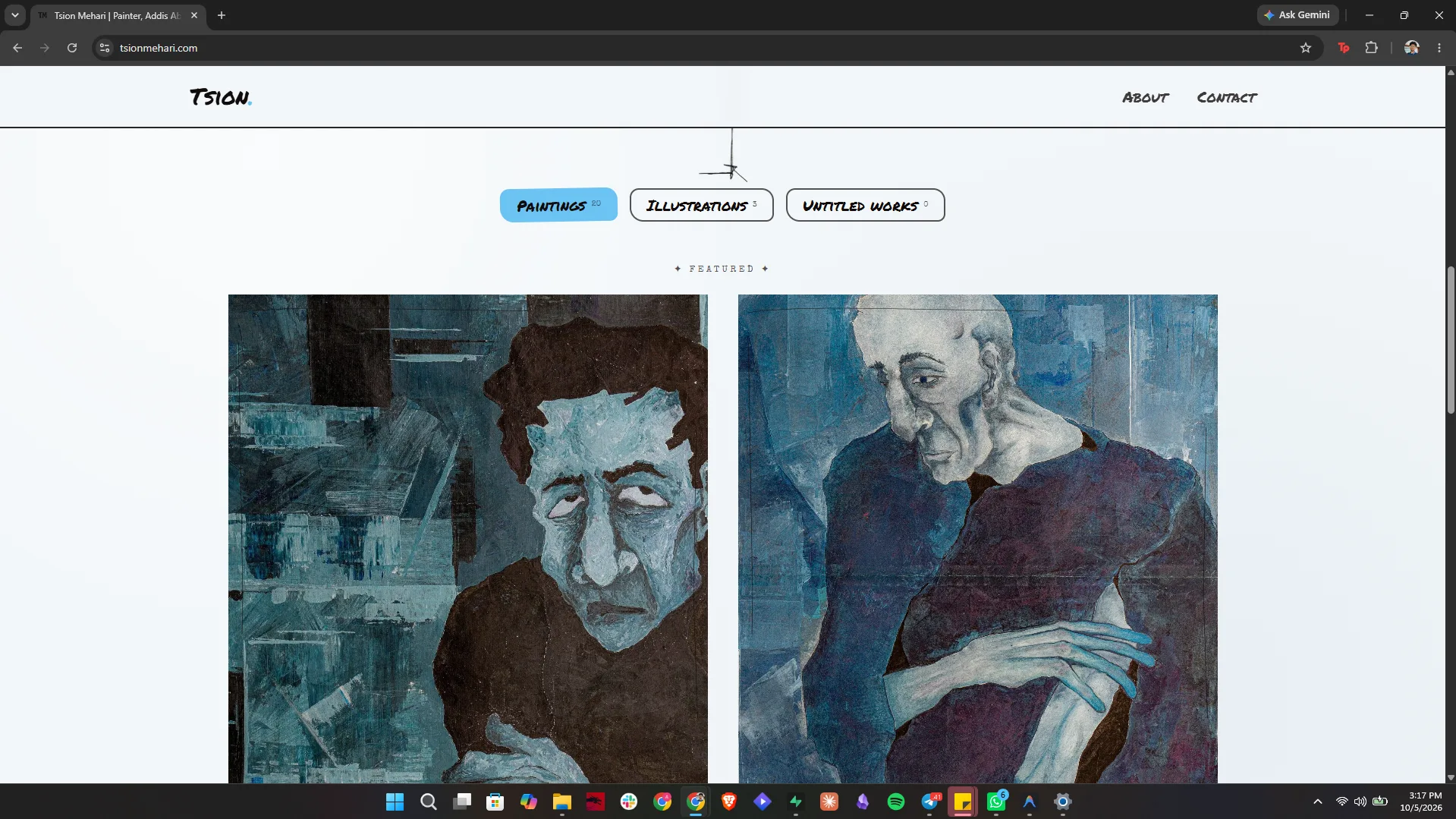This screenshot has height=819, width=1456.
Task: Open a new browser tab
Action: pyautogui.click(x=222, y=15)
